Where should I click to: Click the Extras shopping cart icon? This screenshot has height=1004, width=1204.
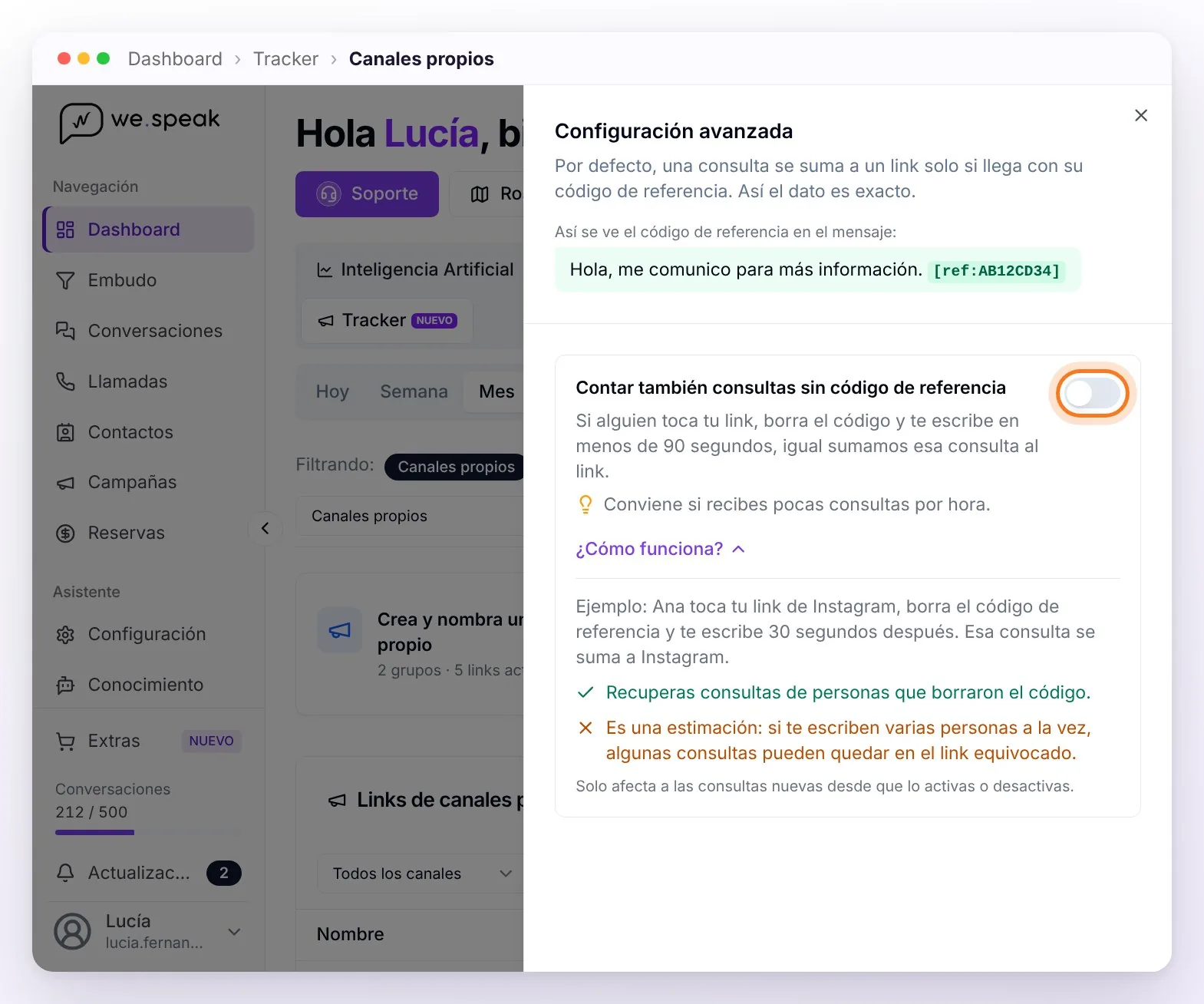(65, 741)
